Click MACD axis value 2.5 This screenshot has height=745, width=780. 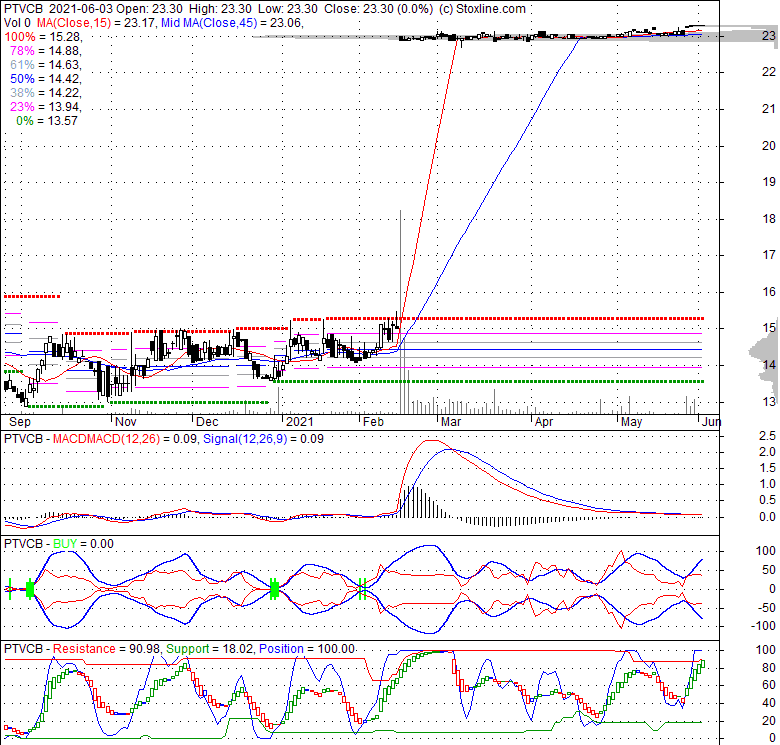(x=767, y=436)
